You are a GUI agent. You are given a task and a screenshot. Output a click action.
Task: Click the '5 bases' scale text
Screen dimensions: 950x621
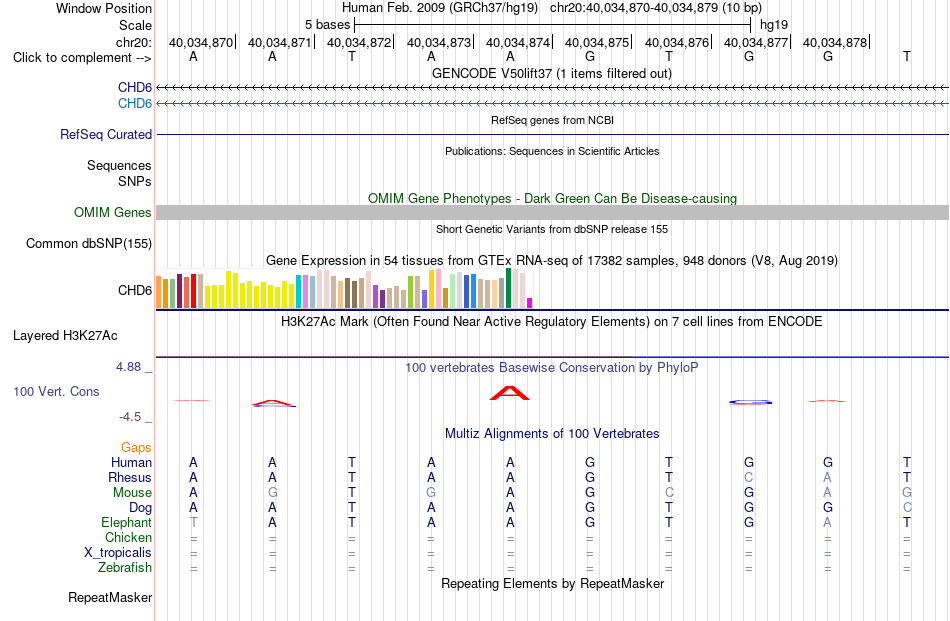point(327,25)
